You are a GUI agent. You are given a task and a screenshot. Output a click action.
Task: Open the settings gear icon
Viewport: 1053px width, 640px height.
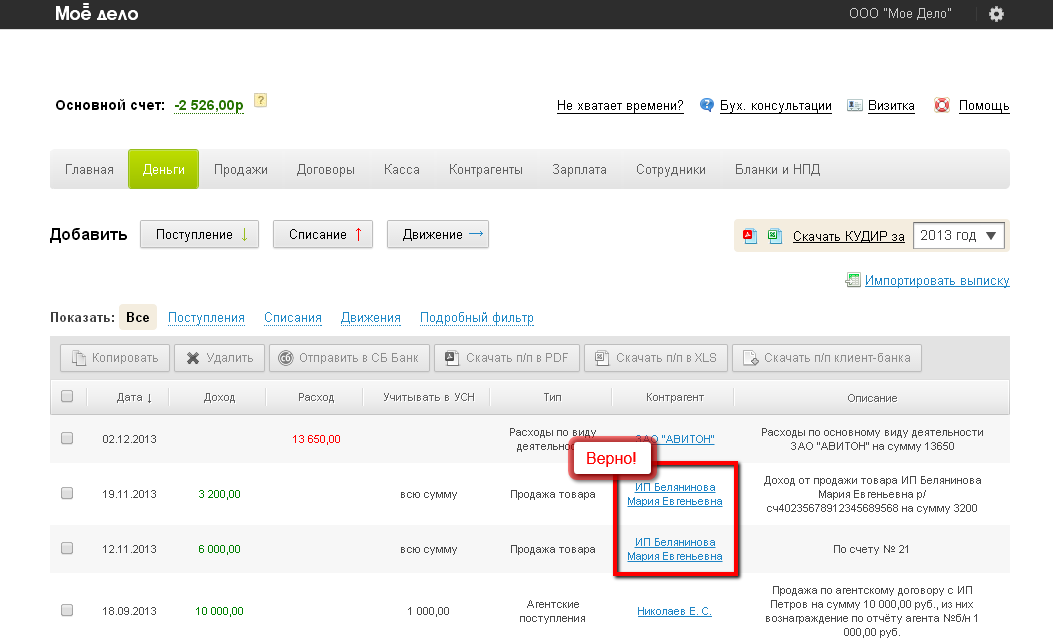(995, 14)
